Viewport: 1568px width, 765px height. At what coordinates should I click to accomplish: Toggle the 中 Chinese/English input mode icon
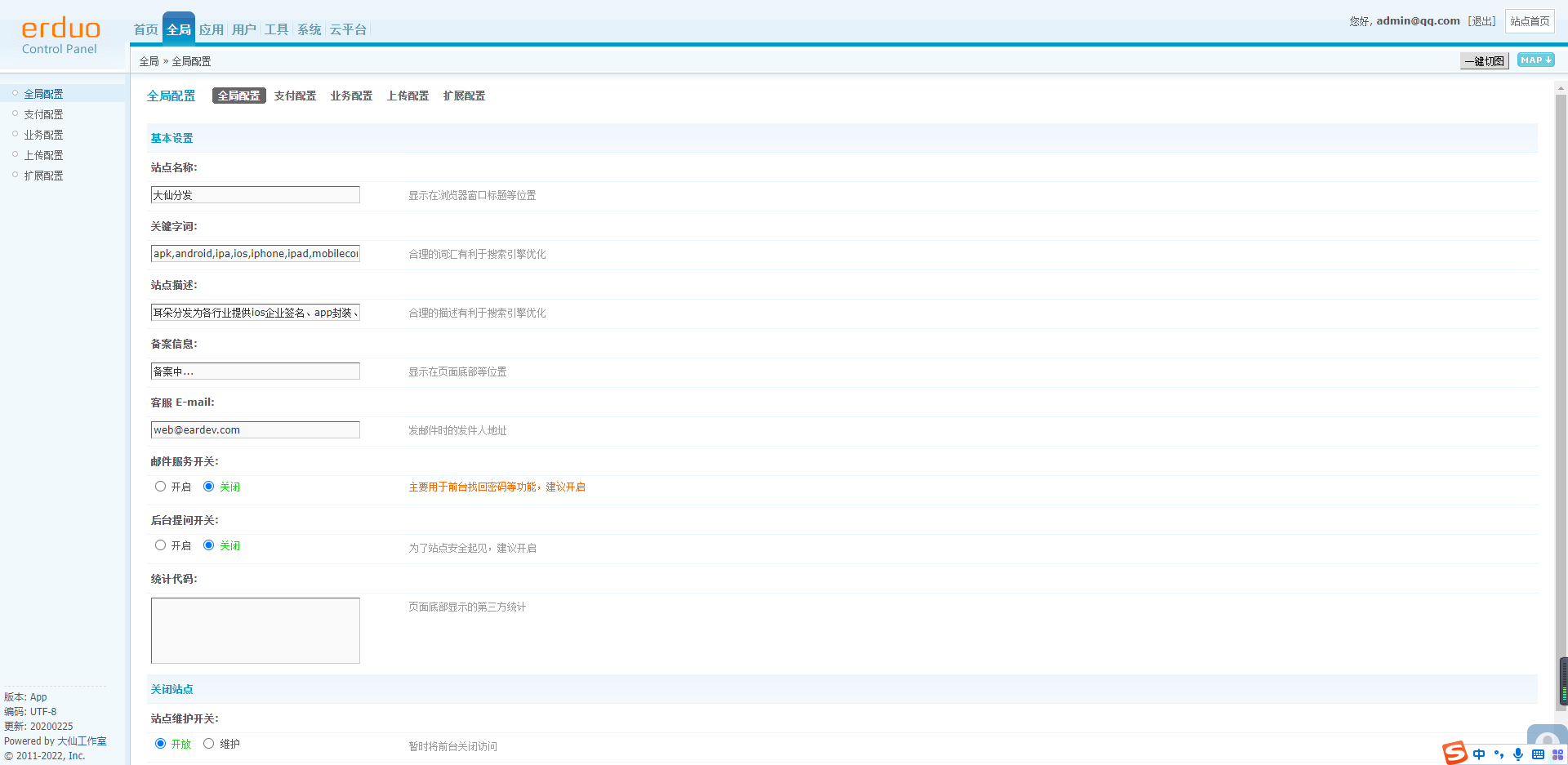click(x=1479, y=754)
